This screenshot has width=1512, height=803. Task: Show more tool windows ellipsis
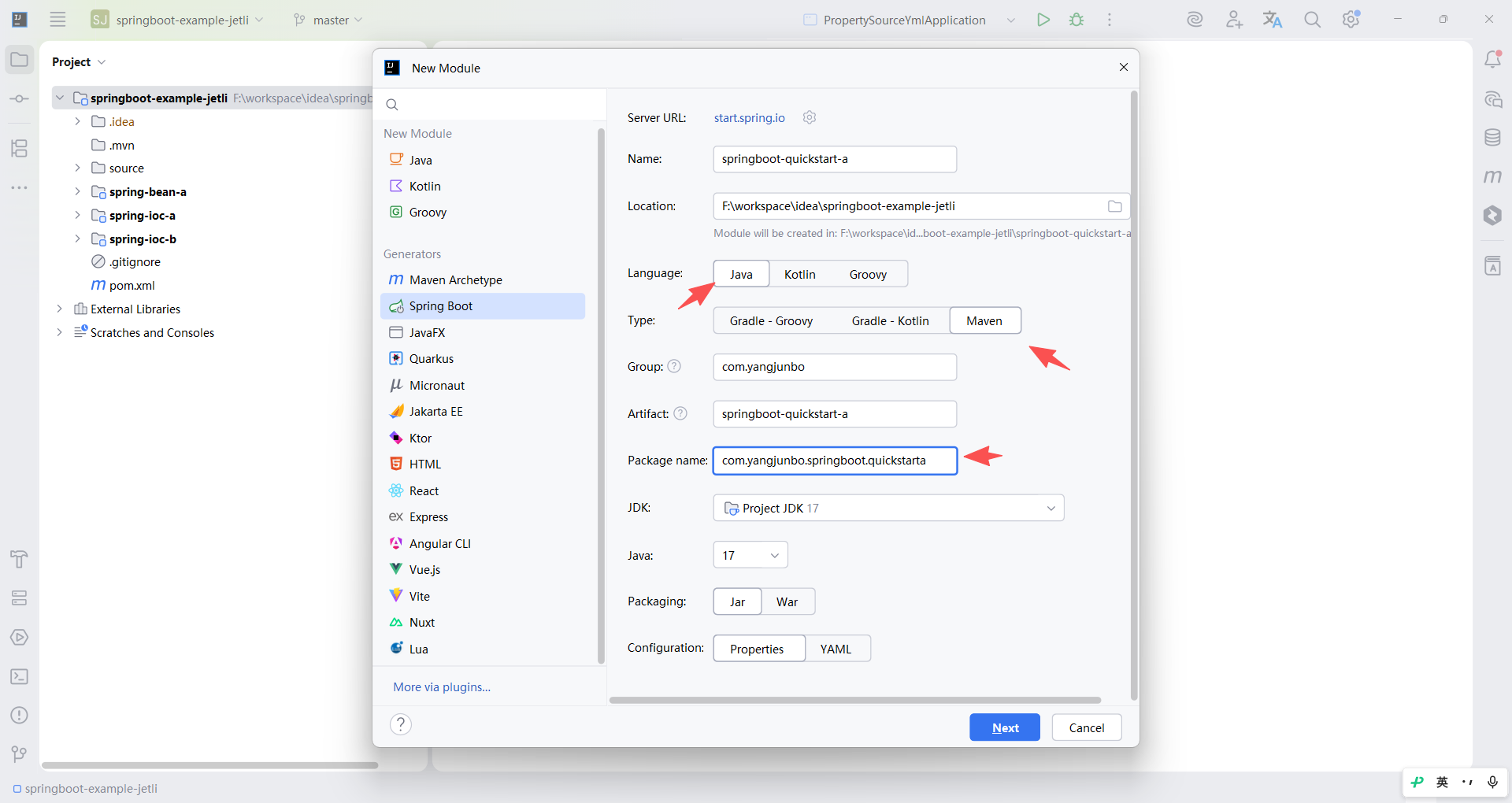point(20,188)
